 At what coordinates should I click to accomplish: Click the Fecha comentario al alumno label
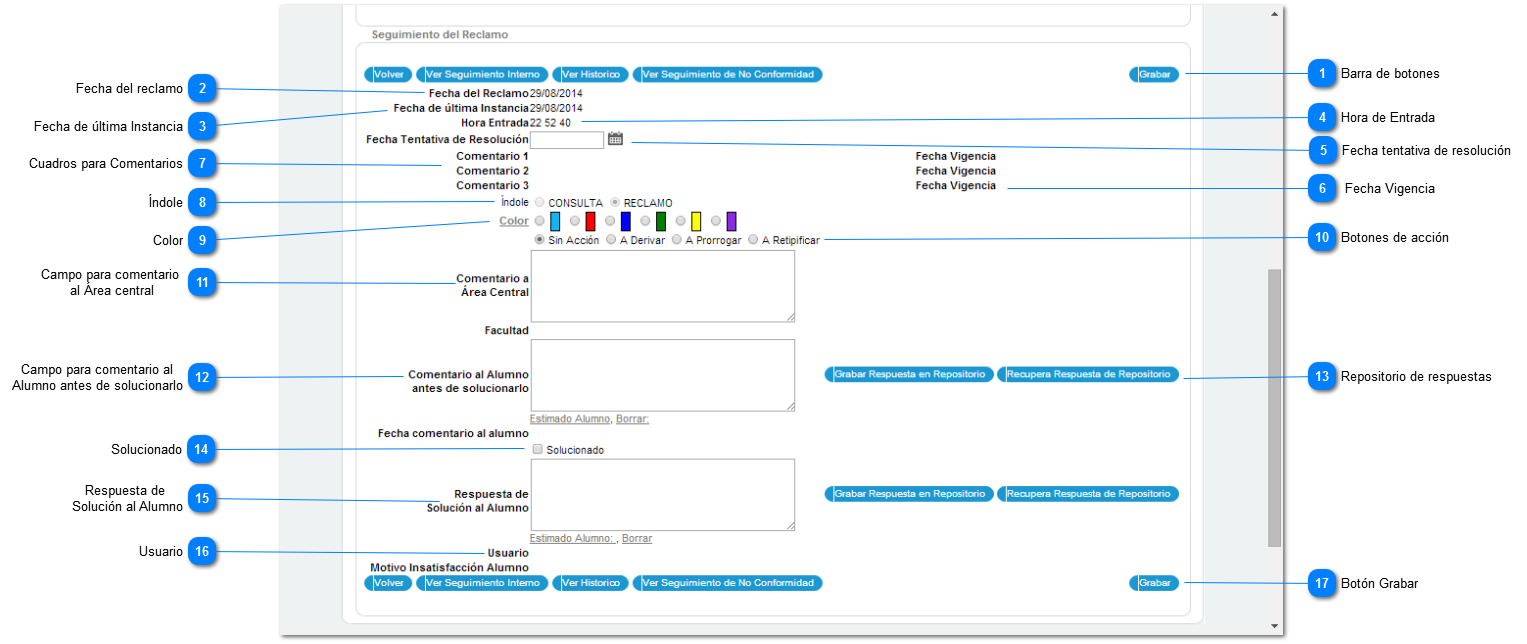click(x=453, y=434)
